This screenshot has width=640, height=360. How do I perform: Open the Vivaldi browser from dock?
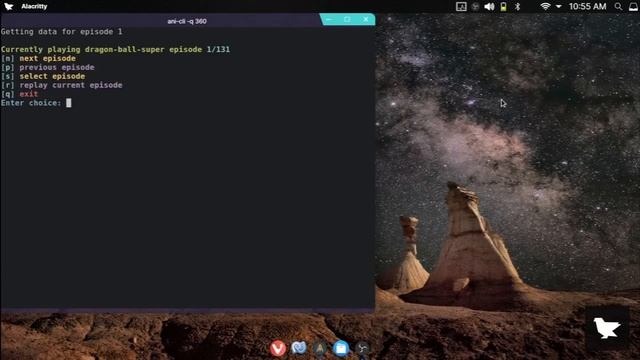click(278, 348)
